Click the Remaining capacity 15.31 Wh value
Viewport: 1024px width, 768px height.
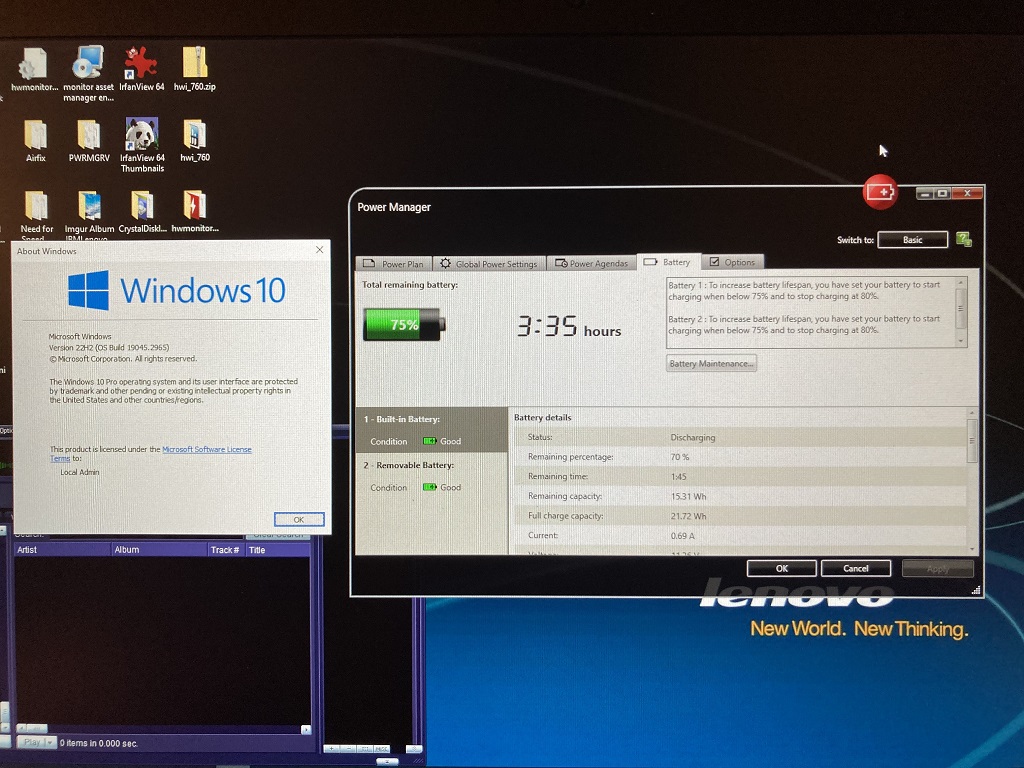coord(688,496)
